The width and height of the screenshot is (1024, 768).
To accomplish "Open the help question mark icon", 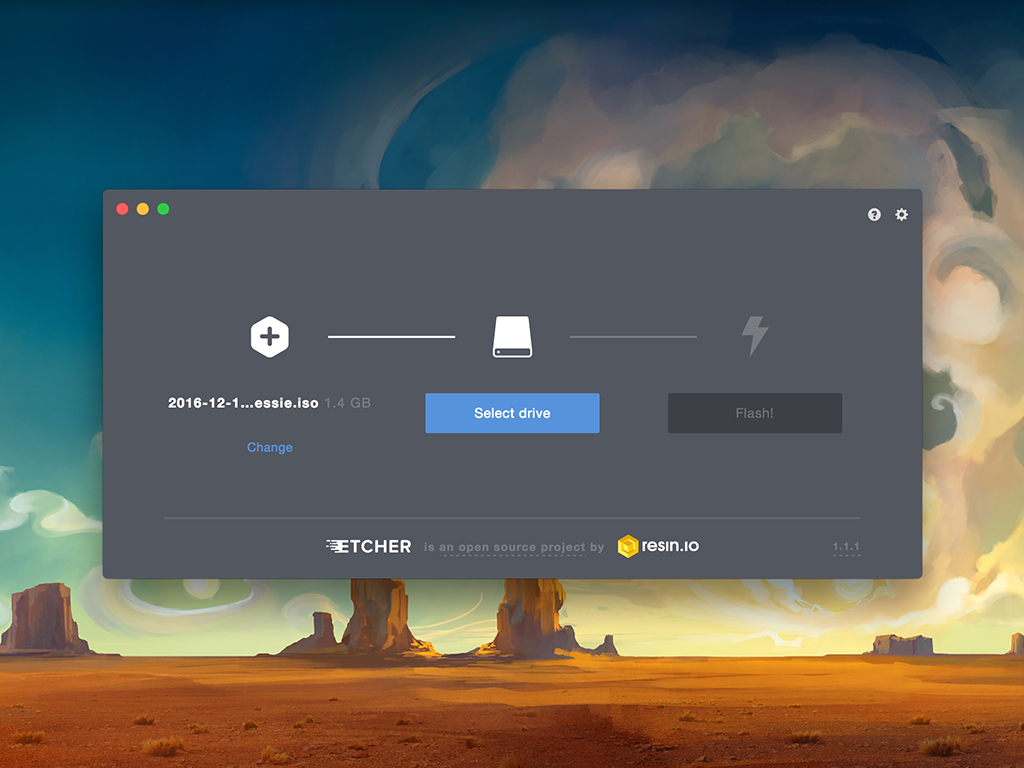I will (x=874, y=215).
